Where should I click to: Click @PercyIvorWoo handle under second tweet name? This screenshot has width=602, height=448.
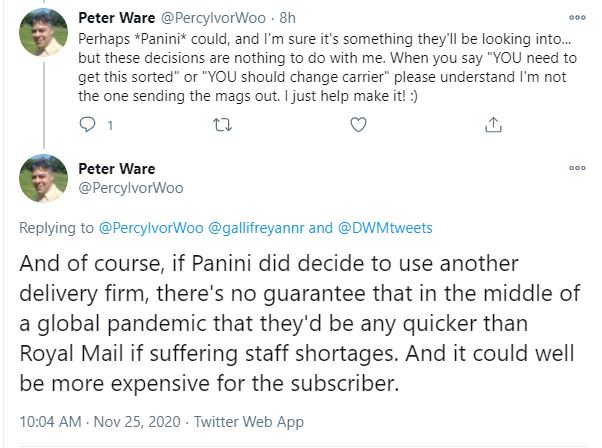click(128, 187)
